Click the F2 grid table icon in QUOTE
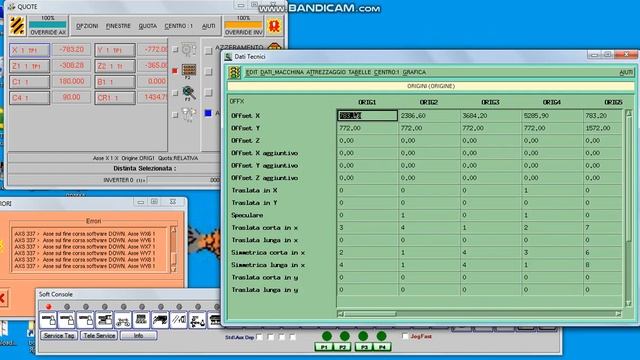 point(189,71)
